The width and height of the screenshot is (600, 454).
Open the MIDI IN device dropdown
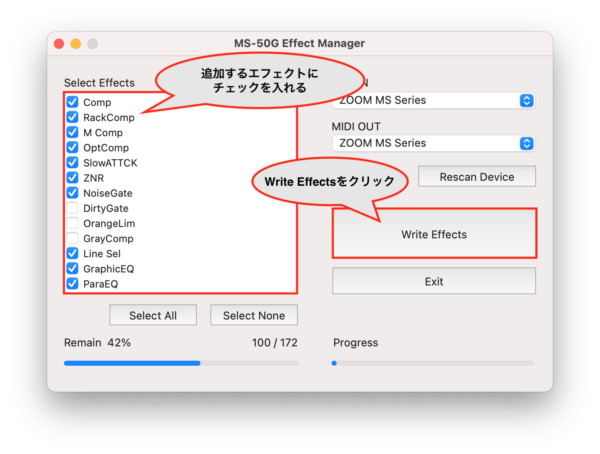pyautogui.click(x=433, y=101)
